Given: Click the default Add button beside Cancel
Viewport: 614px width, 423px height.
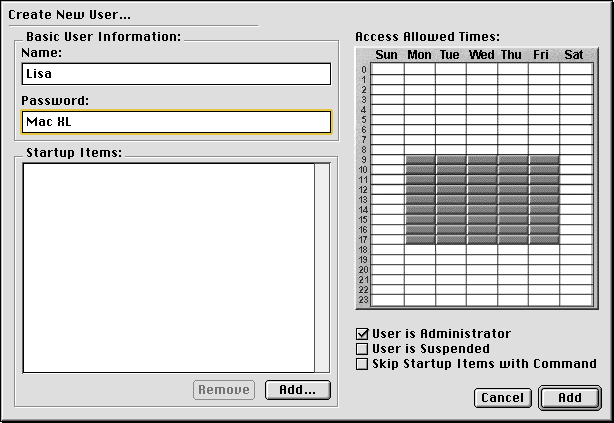Looking at the screenshot, I should point(570,398).
